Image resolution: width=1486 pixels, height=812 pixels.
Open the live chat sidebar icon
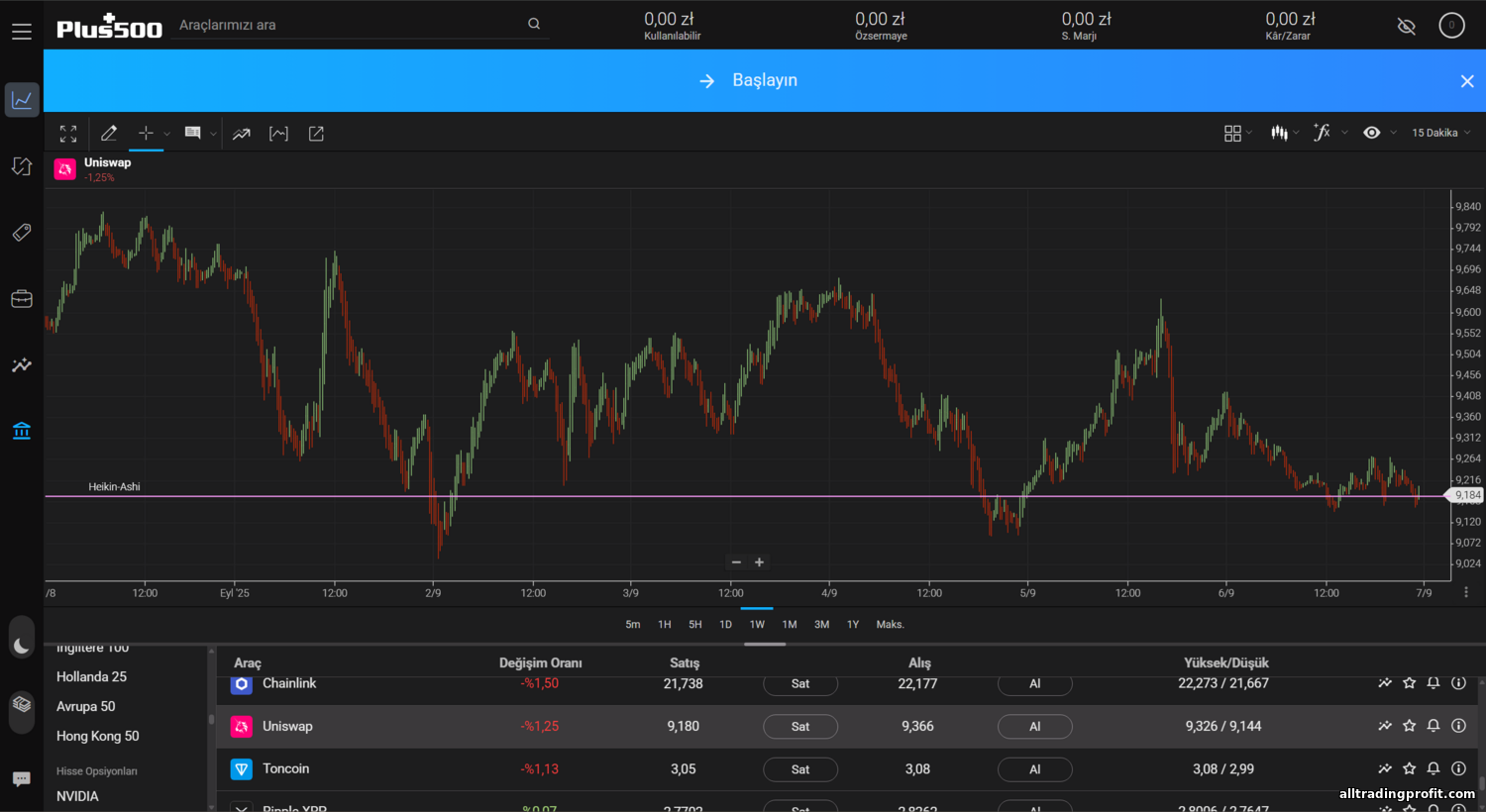(22, 779)
